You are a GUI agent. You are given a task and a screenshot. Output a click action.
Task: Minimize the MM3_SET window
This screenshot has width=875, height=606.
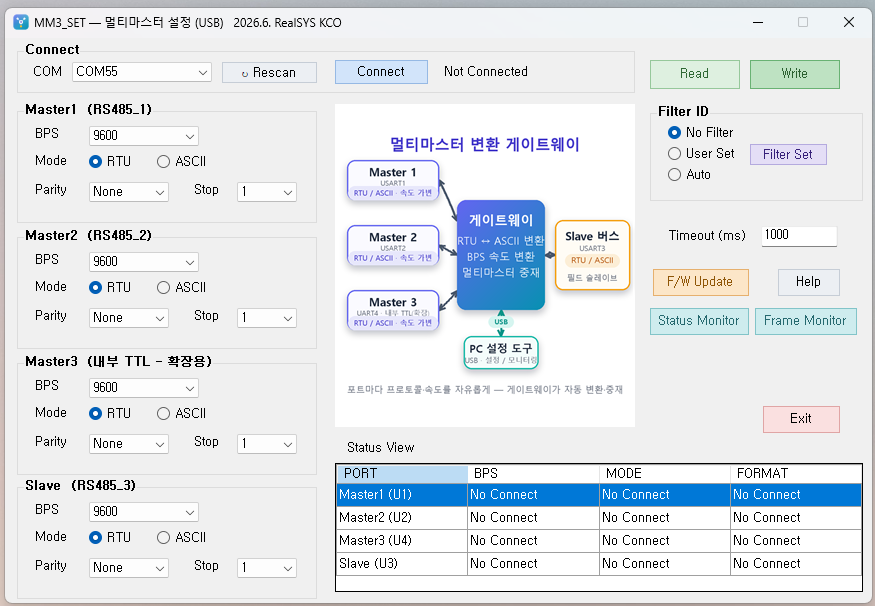pos(758,22)
